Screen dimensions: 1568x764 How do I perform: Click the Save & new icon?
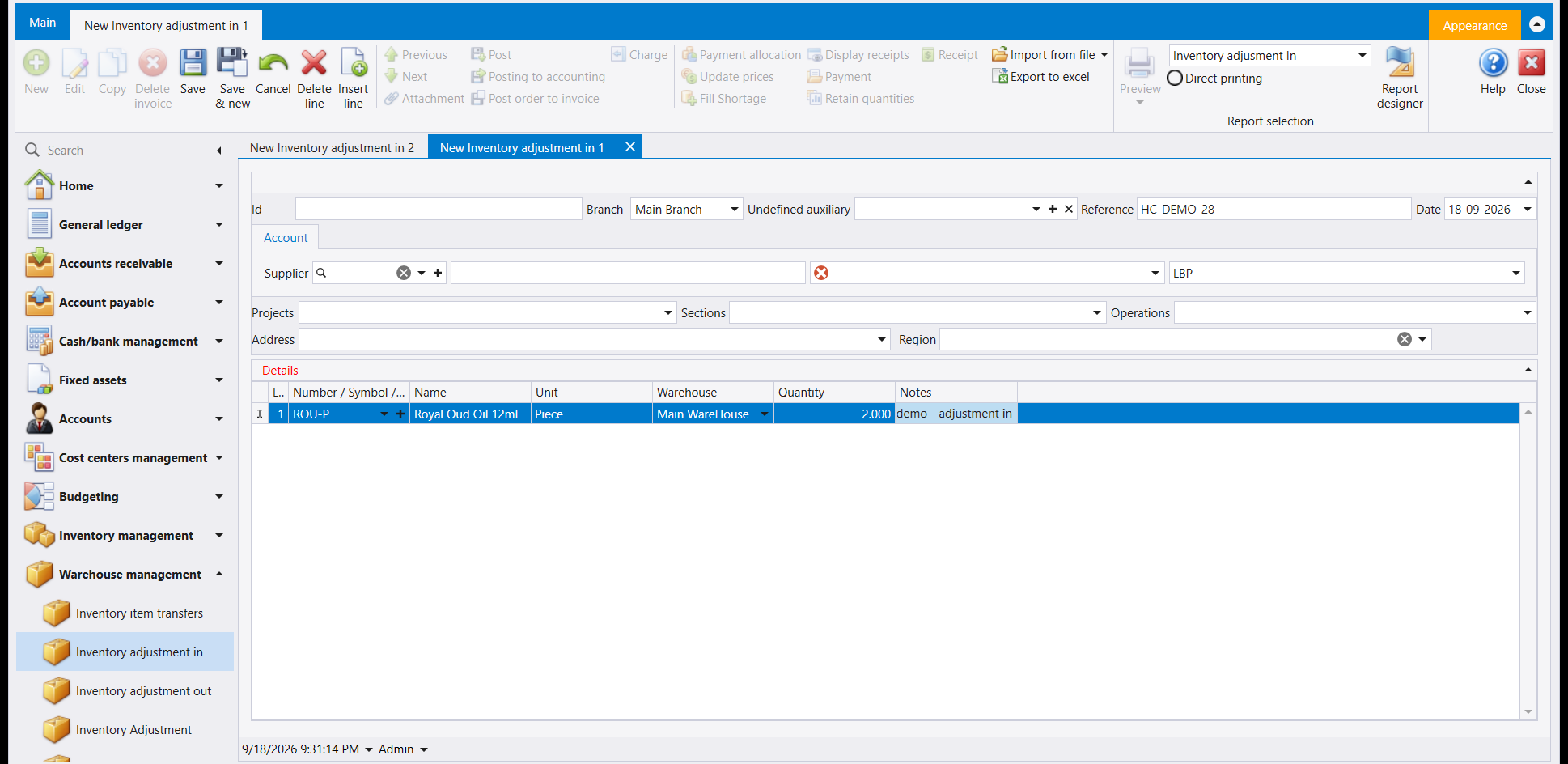(232, 78)
